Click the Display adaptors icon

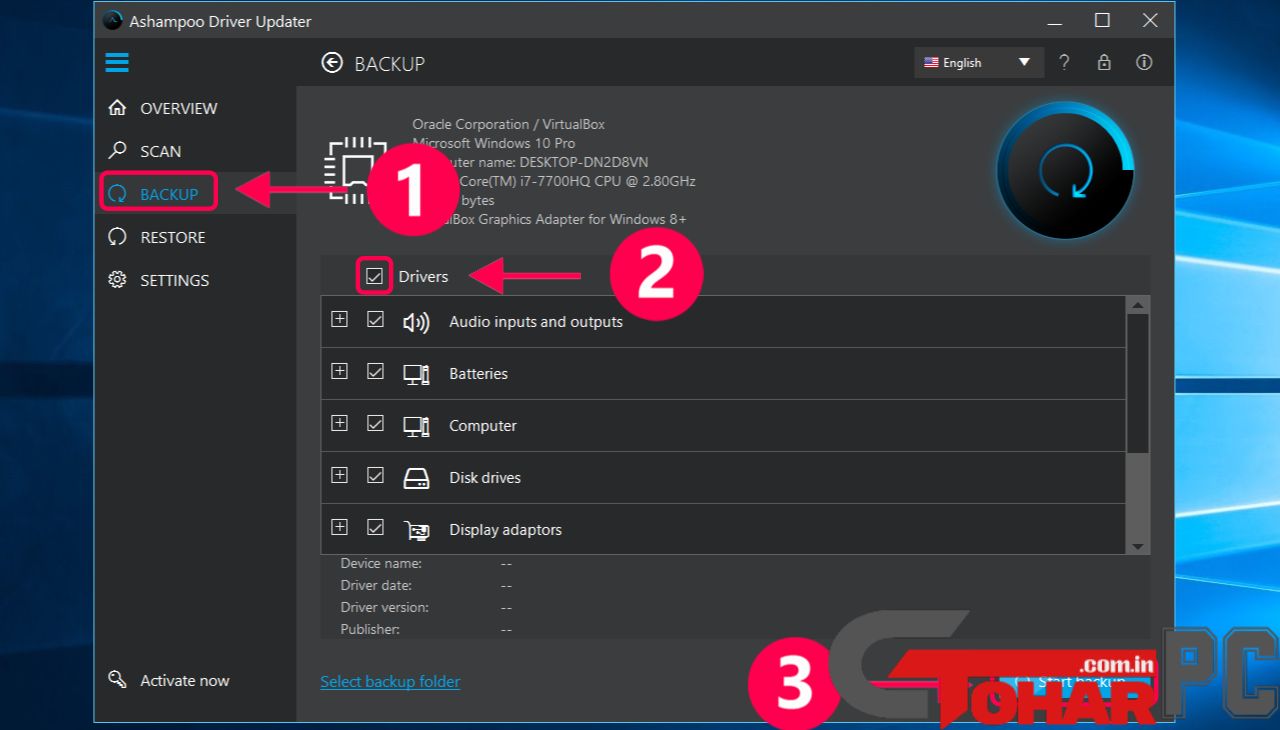(416, 530)
